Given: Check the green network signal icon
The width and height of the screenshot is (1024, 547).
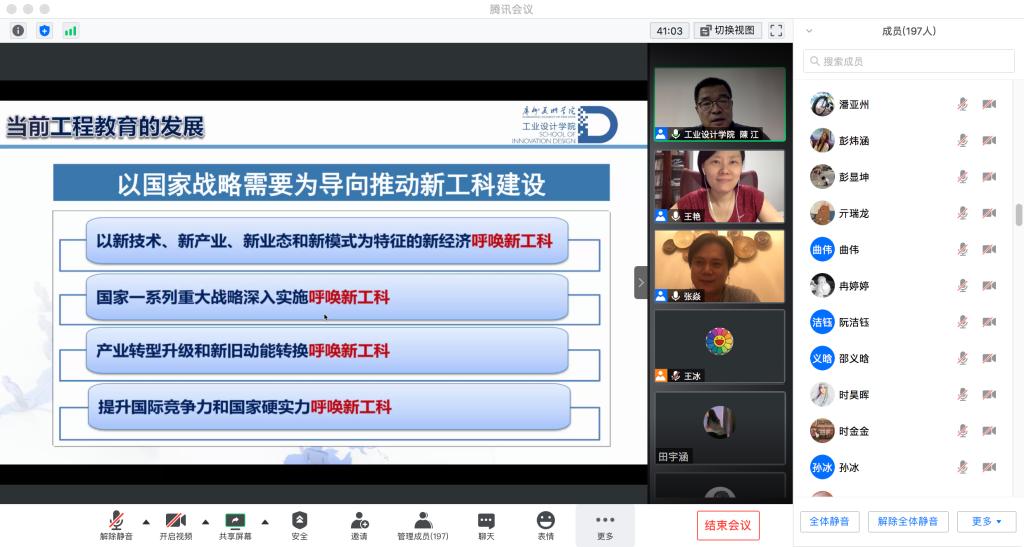Looking at the screenshot, I should 70,31.
